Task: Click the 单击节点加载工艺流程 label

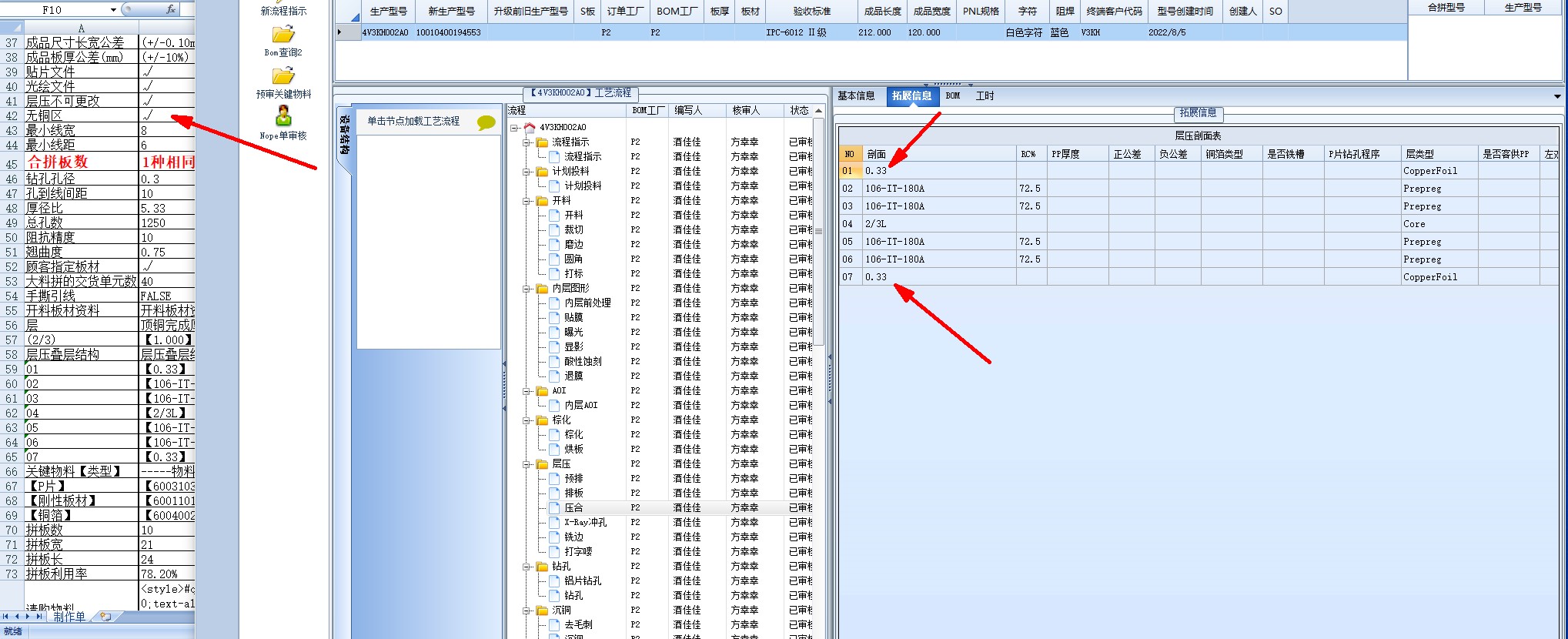Action: 413,122
